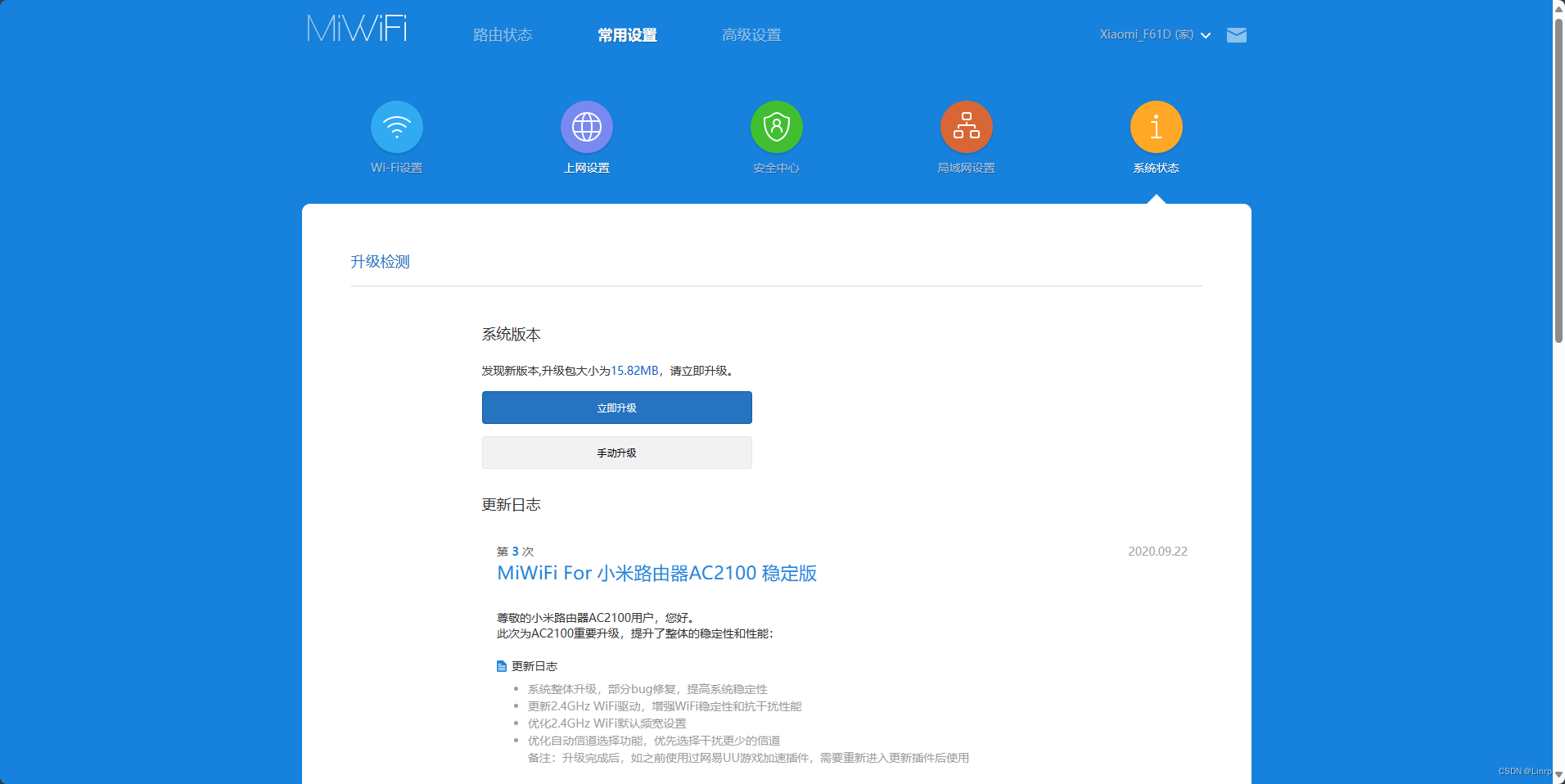Open the 安全中心 shield icon
Image resolution: width=1565 pixels, height=784 pixels.
(x=777, y=127)
